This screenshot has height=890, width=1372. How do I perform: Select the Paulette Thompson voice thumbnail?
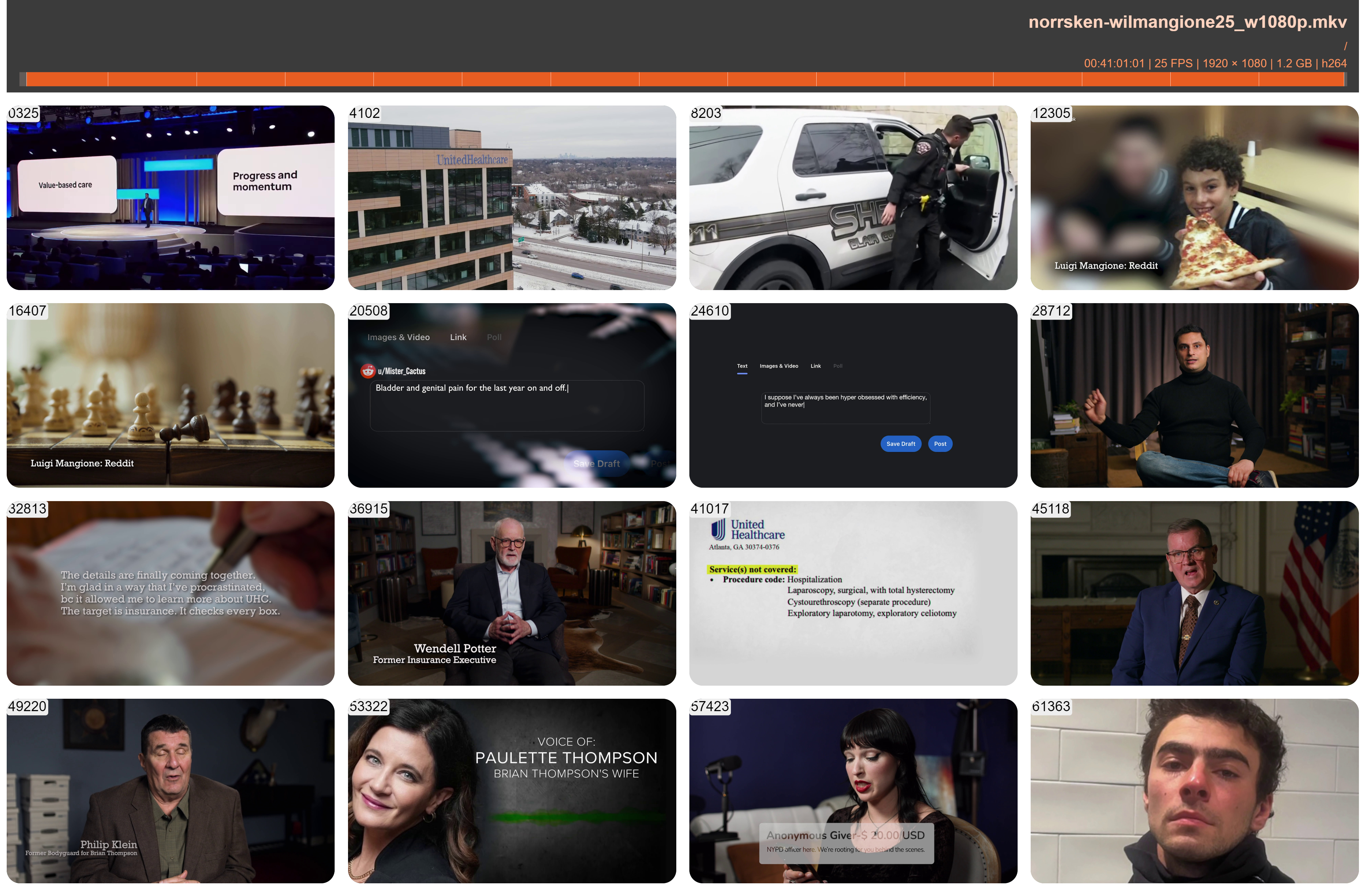(x=511, y=791)
